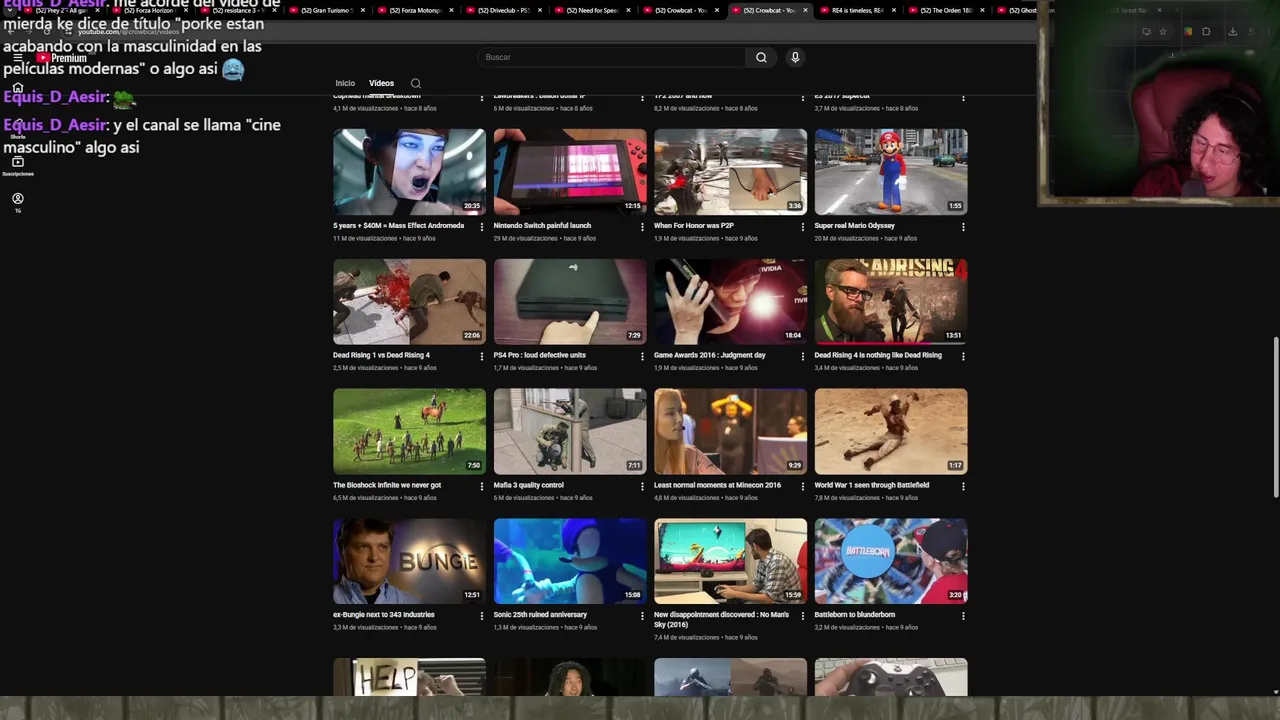Close the RE4 is timeless browser tab
The image size is (1280, 720).
pyautogui.click(x=894, y=10)
